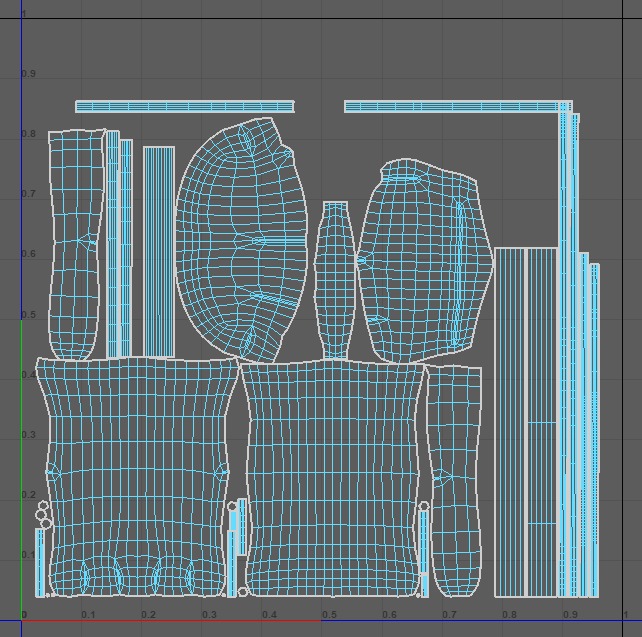Select the large shell with four bottom oval pinches
Image resolution: width=642 pixels, height=637 pixels.
[137, 477]
